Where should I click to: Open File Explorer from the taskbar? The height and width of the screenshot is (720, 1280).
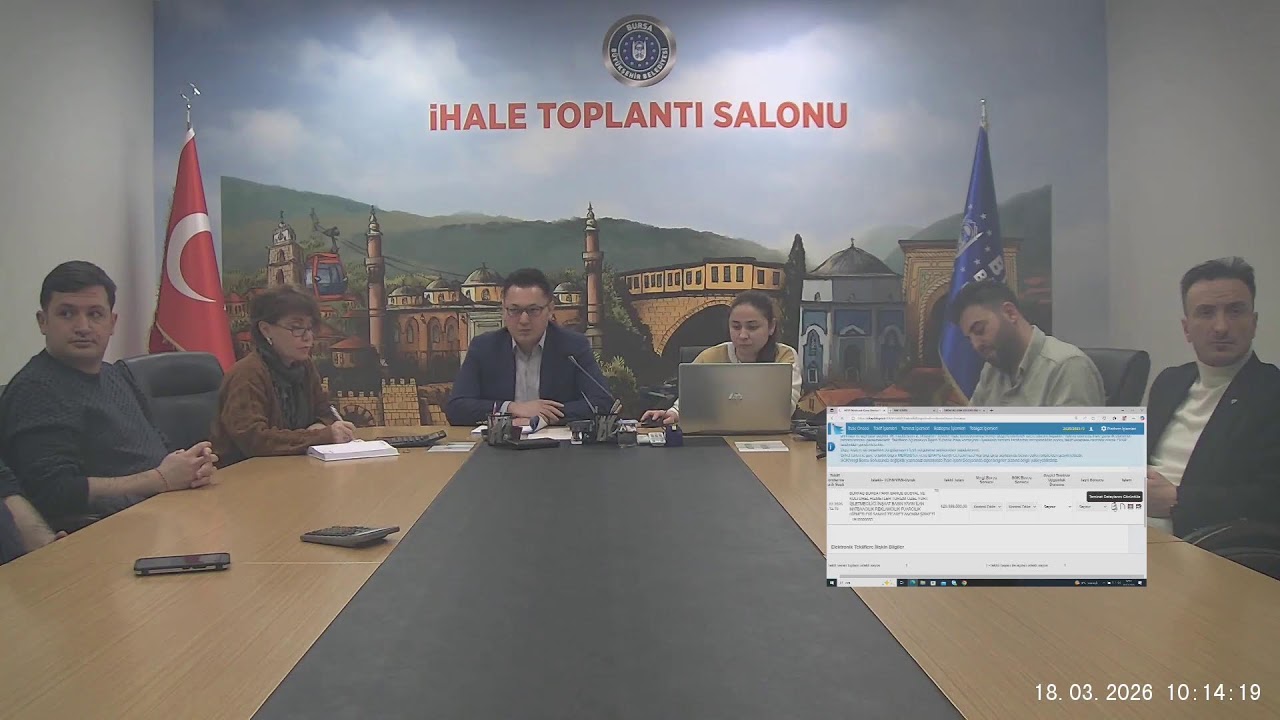click(x=923, y=583)
